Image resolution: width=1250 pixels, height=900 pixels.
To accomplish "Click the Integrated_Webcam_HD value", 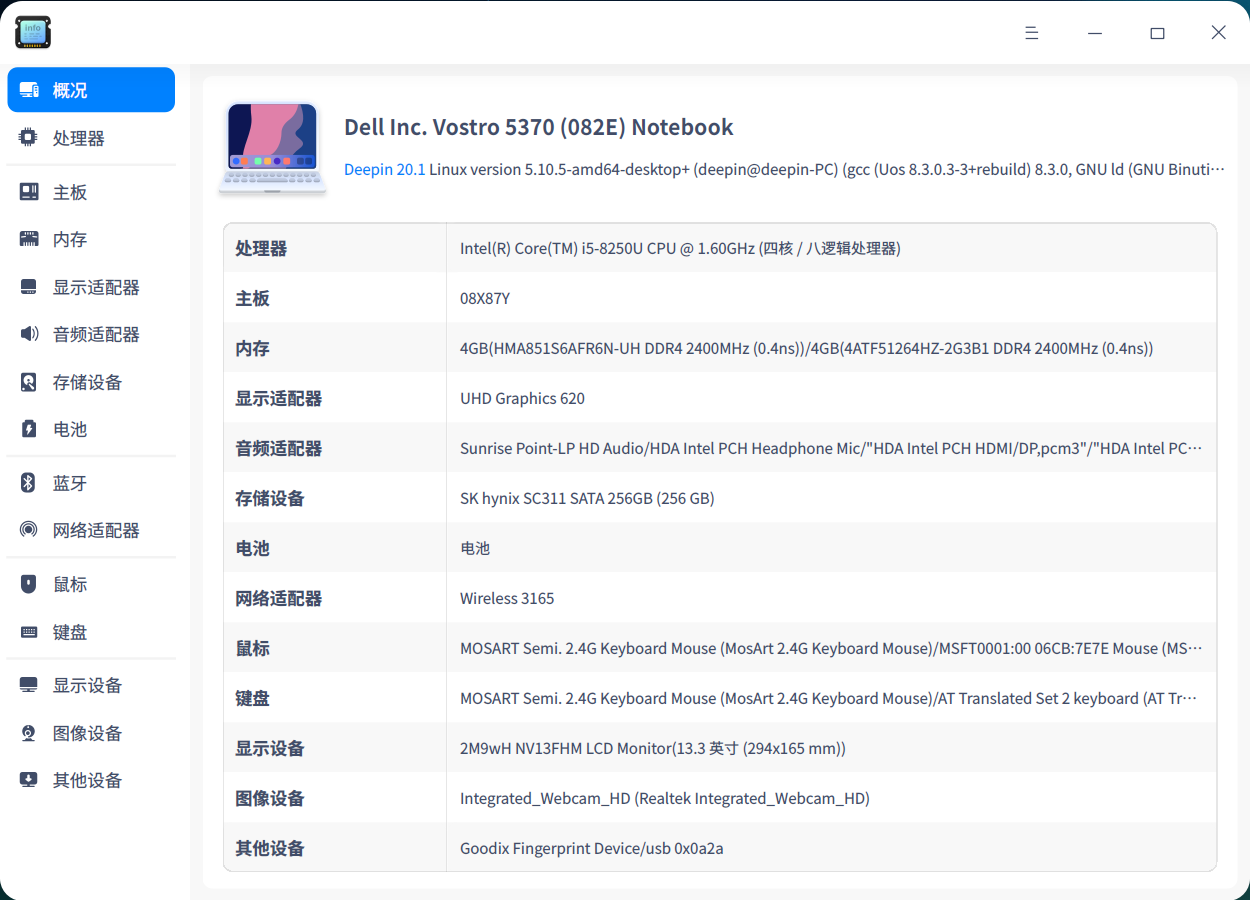I will tap(665, 798).
